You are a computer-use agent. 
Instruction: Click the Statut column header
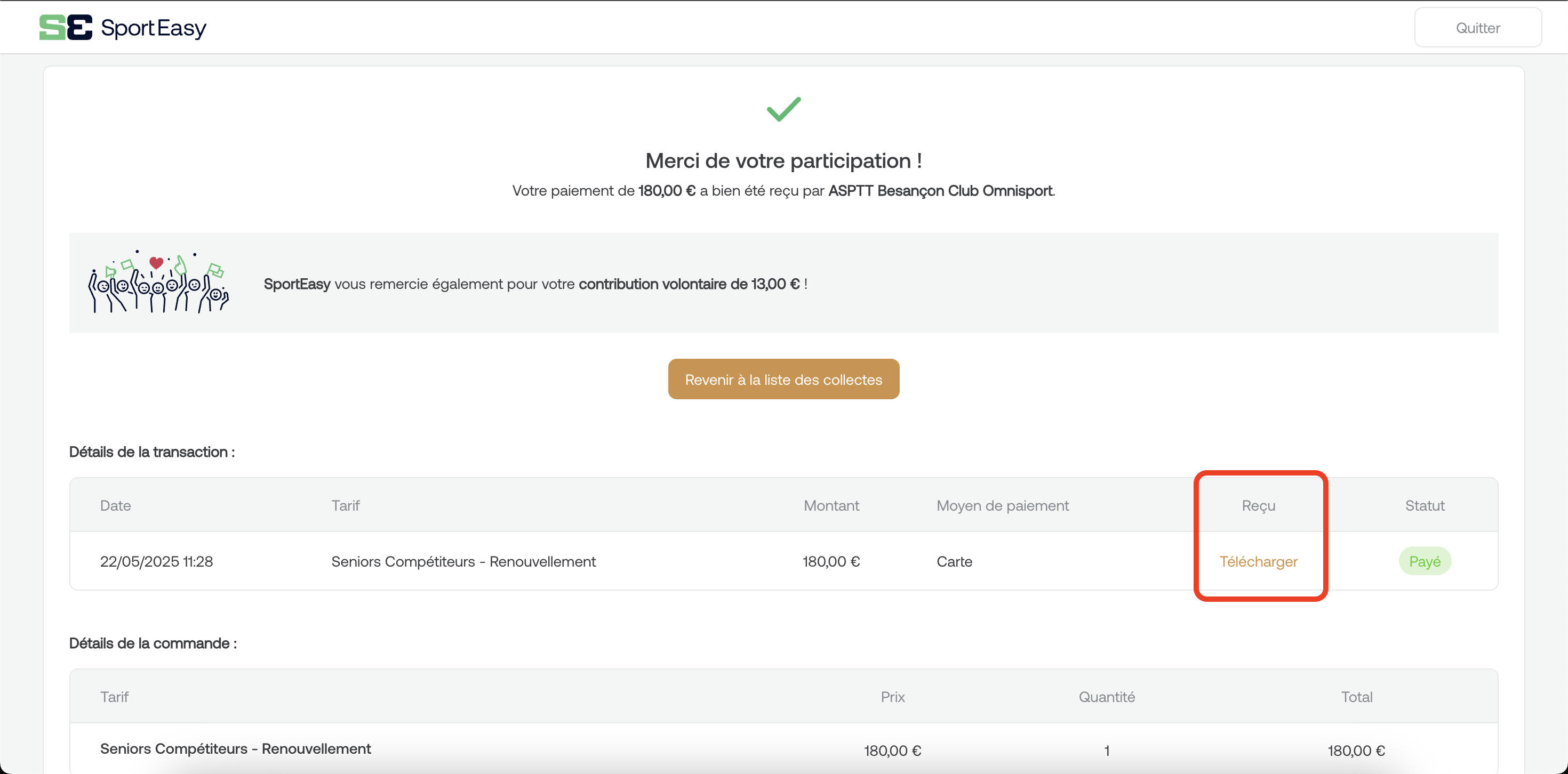(x=1425, y=506)
